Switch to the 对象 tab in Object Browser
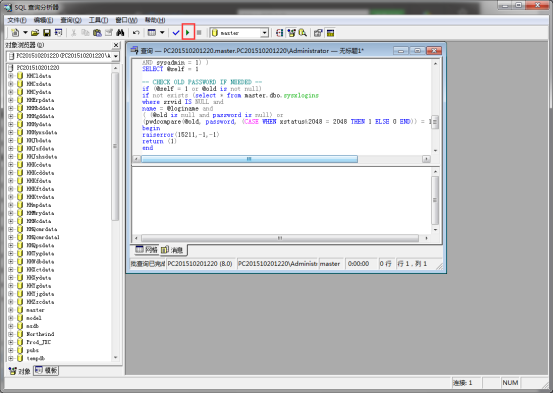 click(x=20, y=371)
